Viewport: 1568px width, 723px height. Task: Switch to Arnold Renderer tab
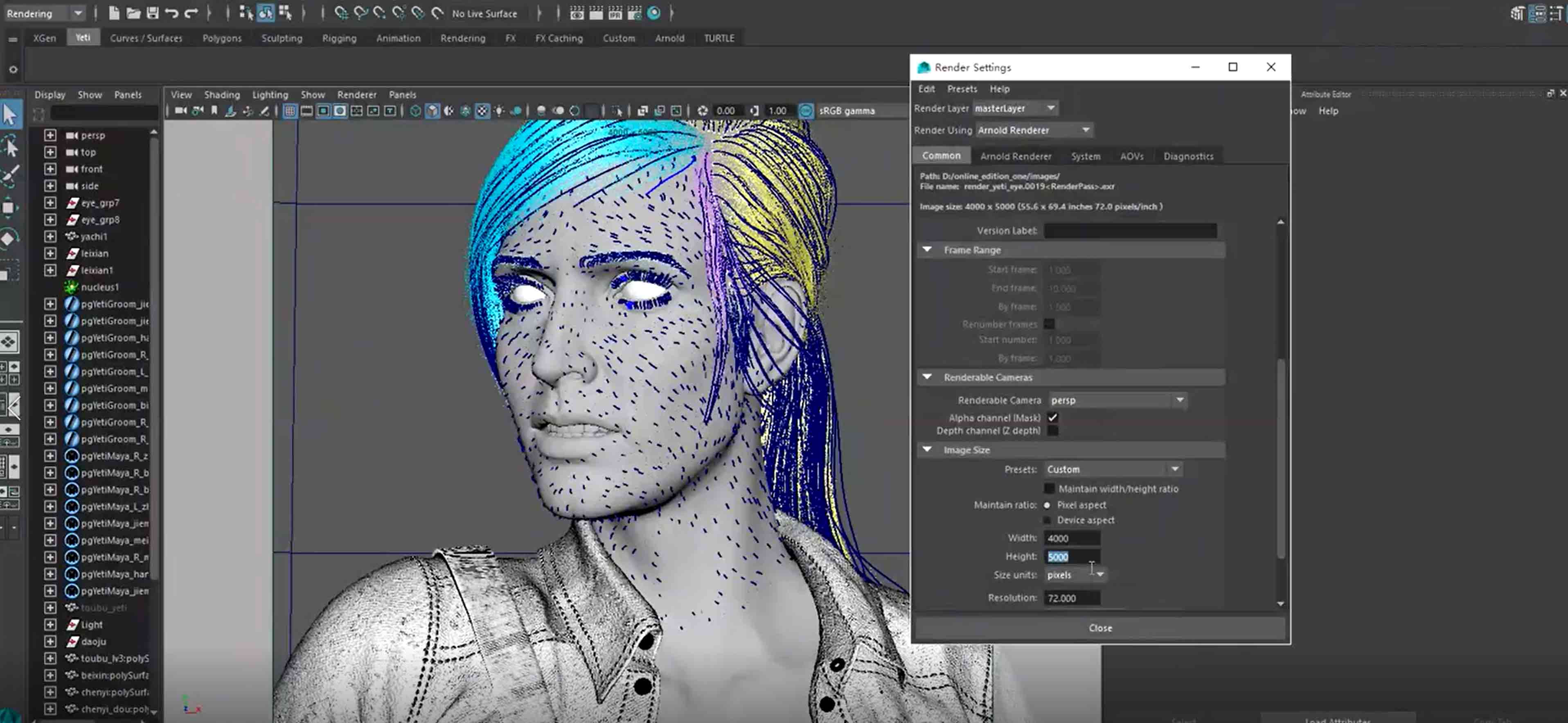[x=1014, y=156]
